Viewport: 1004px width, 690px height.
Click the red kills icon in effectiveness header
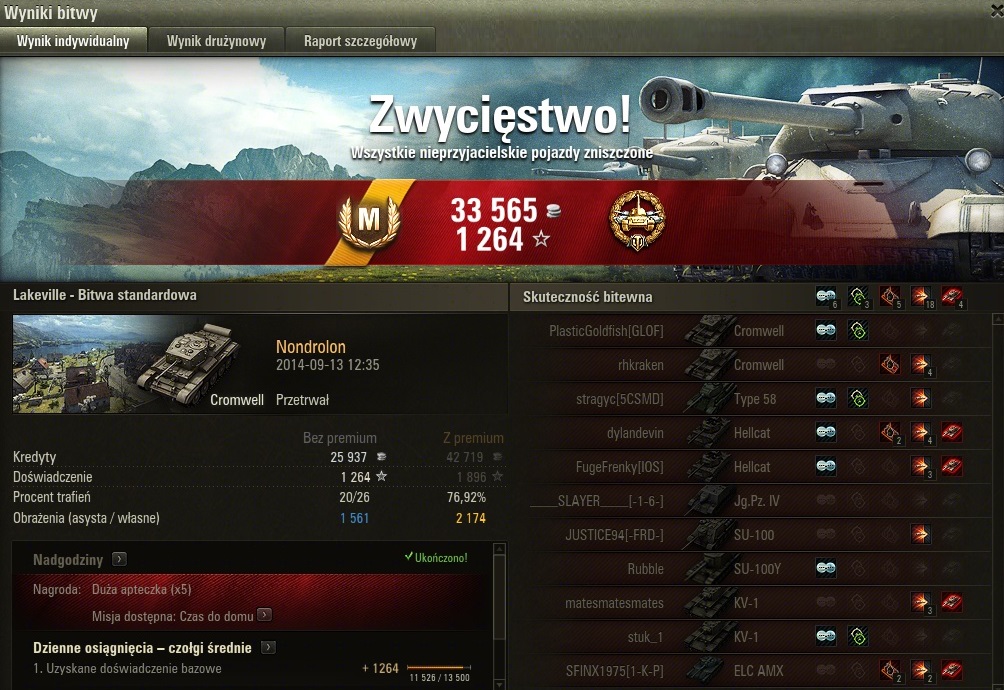pos(951,296)
